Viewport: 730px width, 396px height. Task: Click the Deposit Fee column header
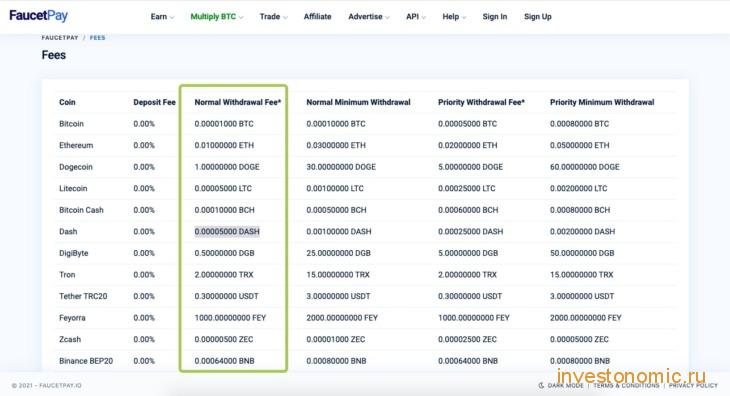[x=154, y=102]
